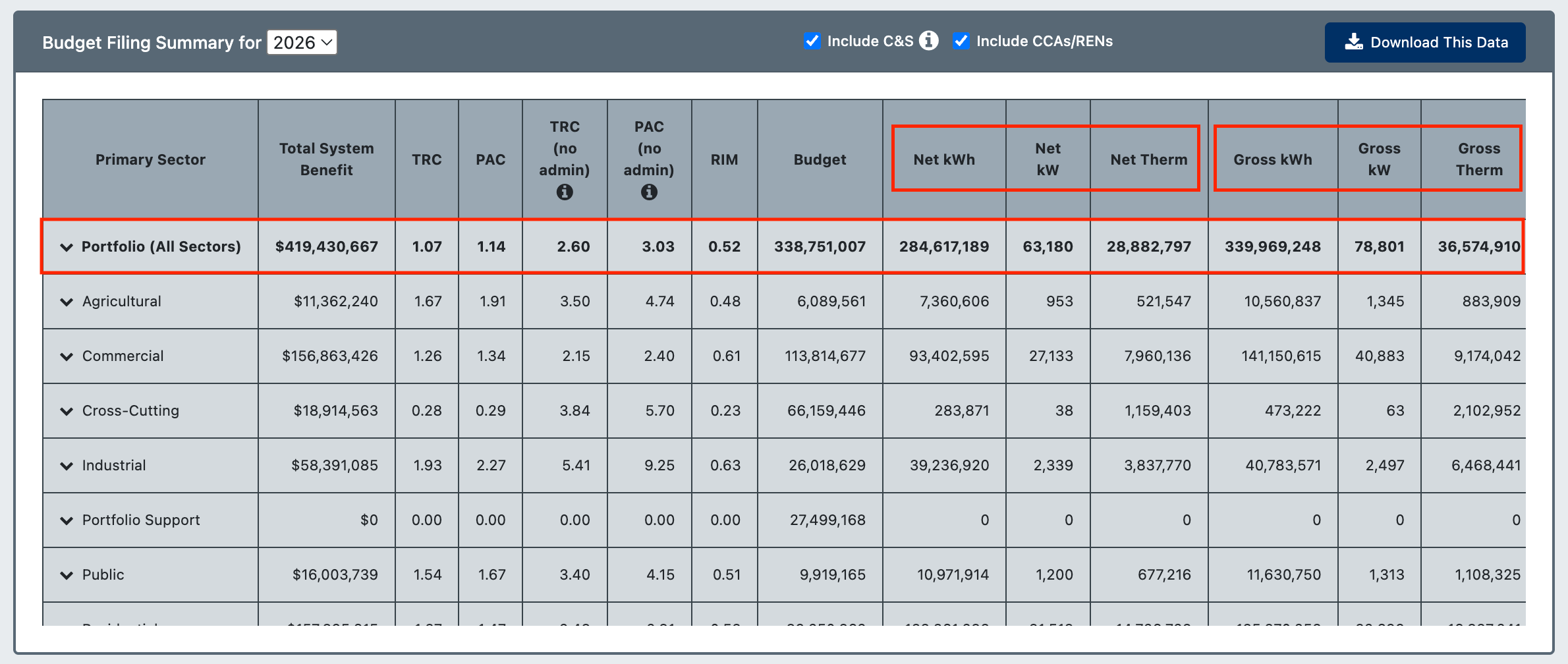Expand the Public sector row chevron
This screenshot has width=1568, height=664.
tap(67, 575)
